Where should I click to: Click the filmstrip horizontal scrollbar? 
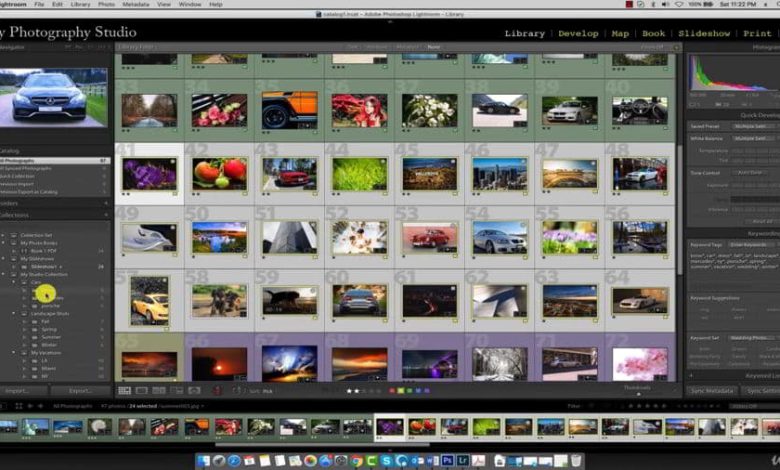click(322, 444)
